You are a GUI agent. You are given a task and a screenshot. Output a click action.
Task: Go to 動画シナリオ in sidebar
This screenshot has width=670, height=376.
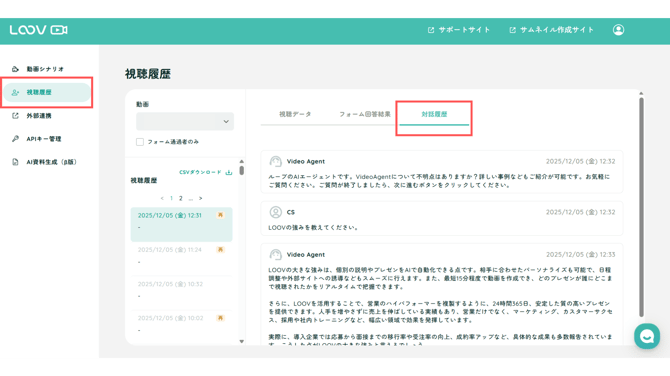click(45, 69)
